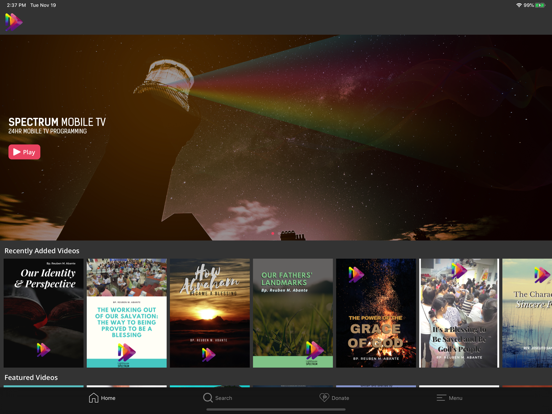Tap the status bar time 2:37 PM
This screenshot has width=552, height=414.
click(17, 5)
